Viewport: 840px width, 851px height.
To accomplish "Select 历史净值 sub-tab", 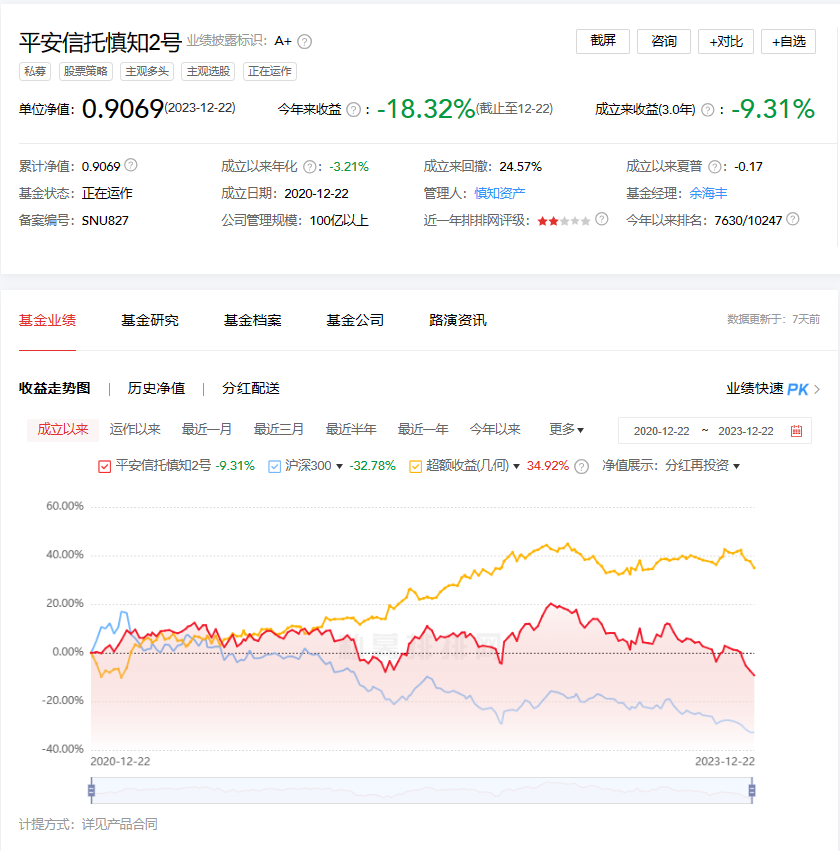I will (156, 388).
